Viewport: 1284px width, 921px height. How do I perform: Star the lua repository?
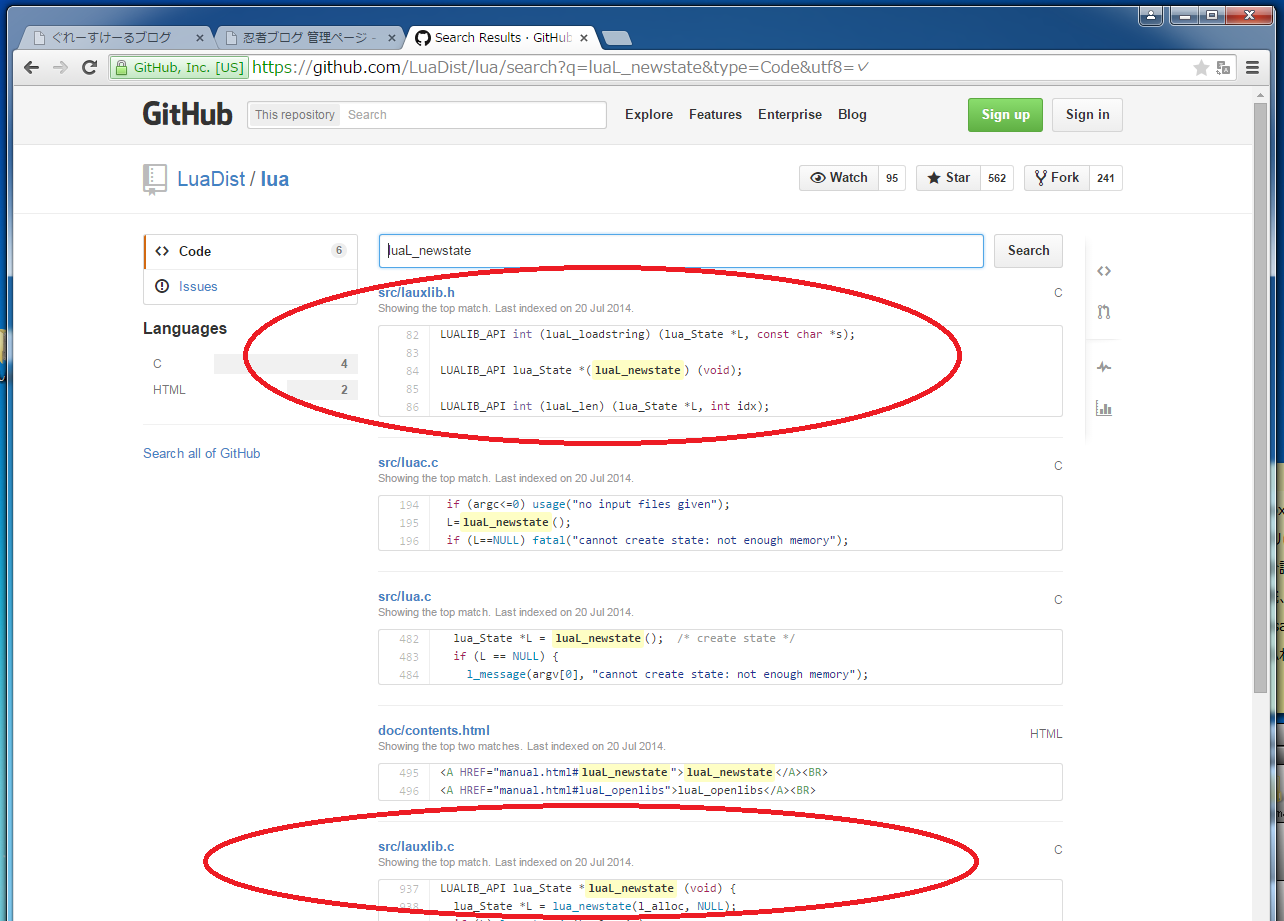[x=948, y=178]
